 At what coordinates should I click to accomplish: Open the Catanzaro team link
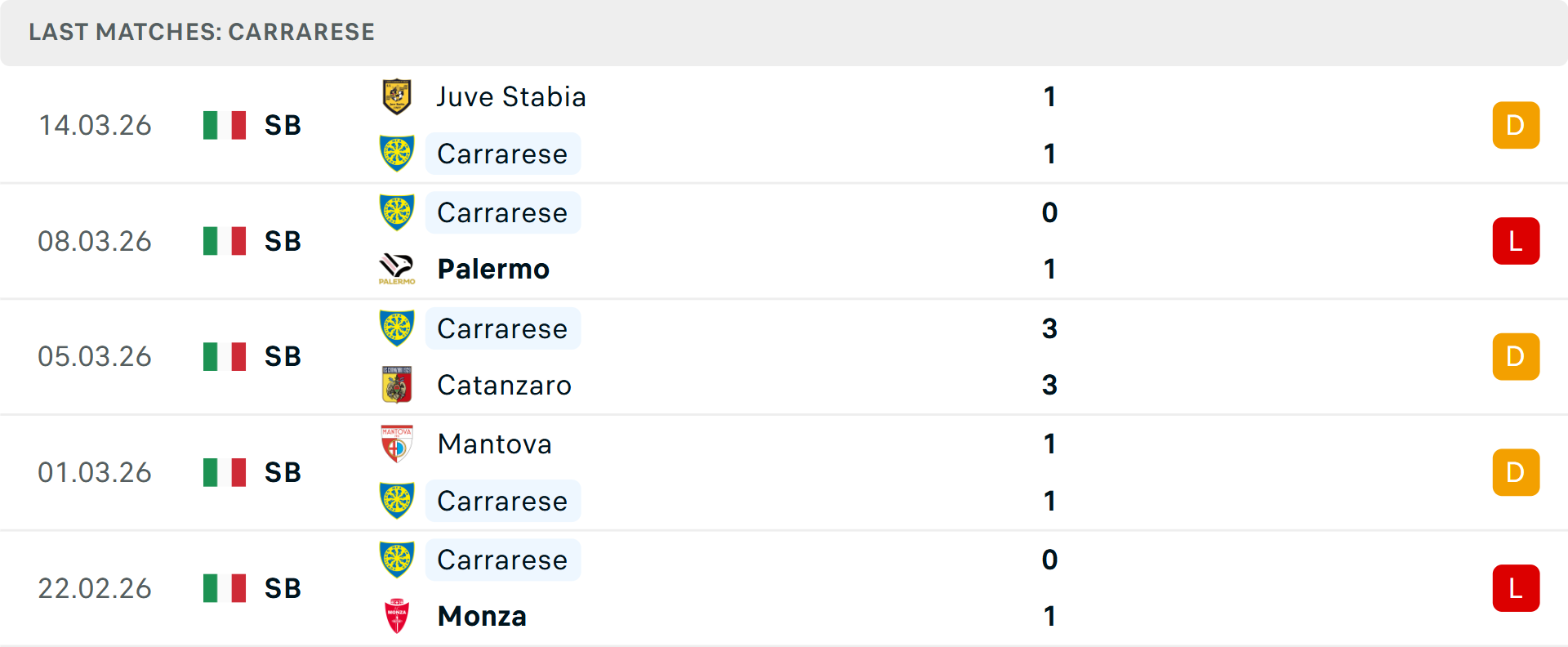click(x=504, y=385)
